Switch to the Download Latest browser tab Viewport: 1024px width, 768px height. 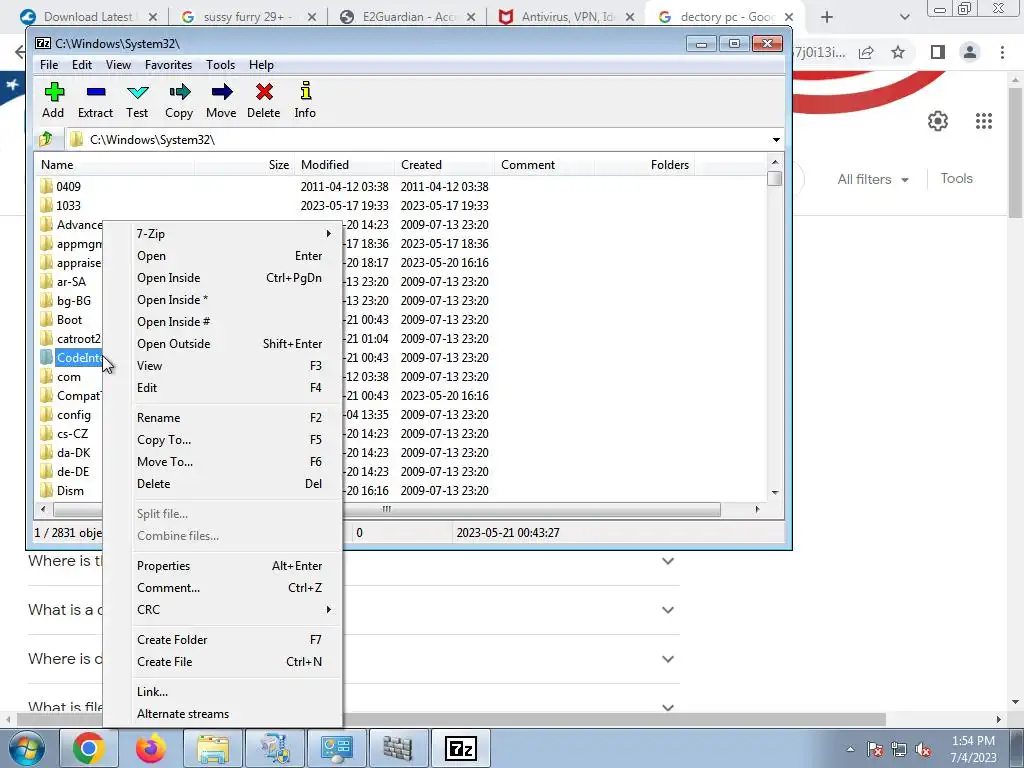pos(88,17)
